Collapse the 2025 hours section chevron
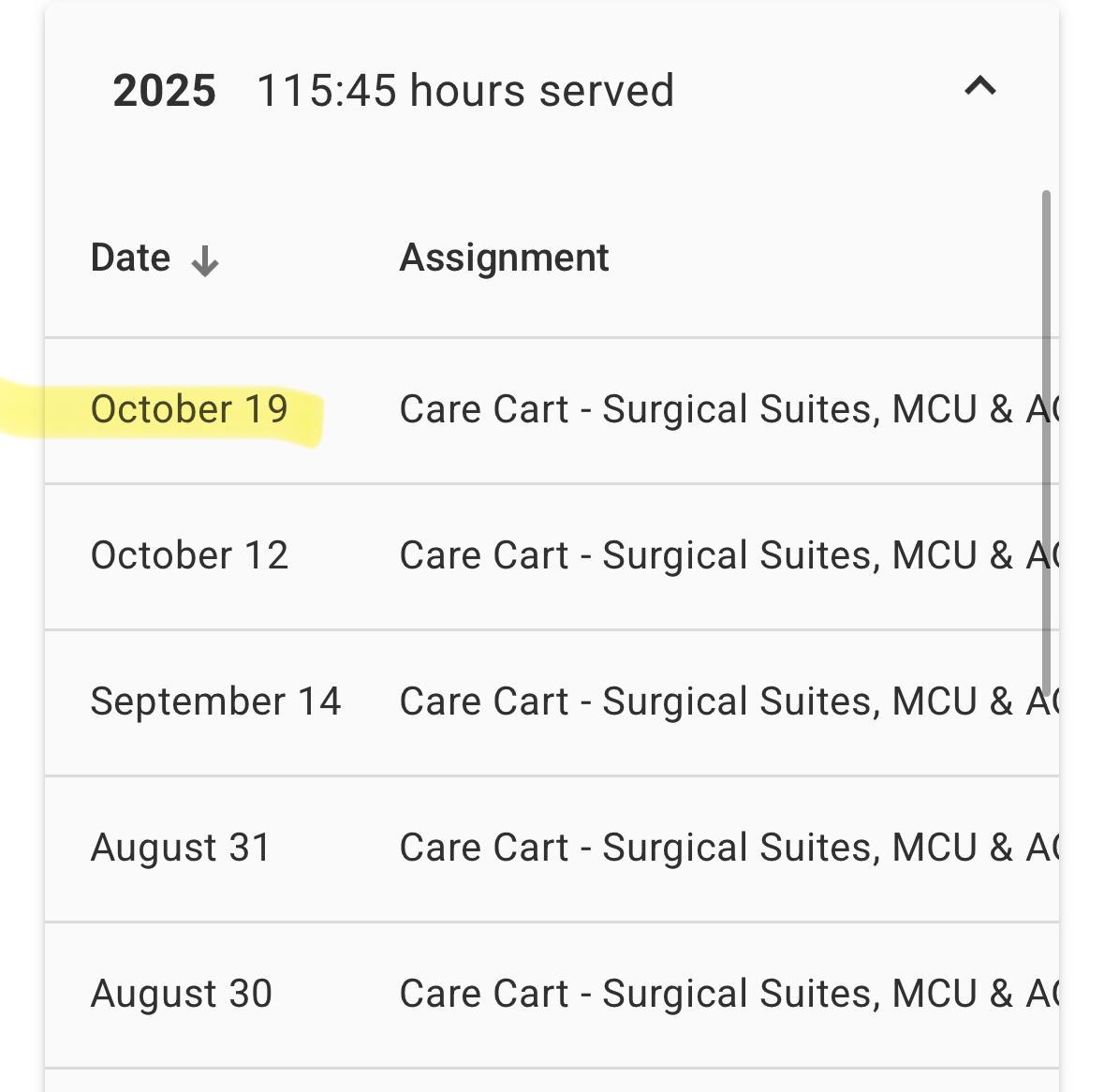The width and height of the screenshot is (1104, 1092). coord(979,88)
